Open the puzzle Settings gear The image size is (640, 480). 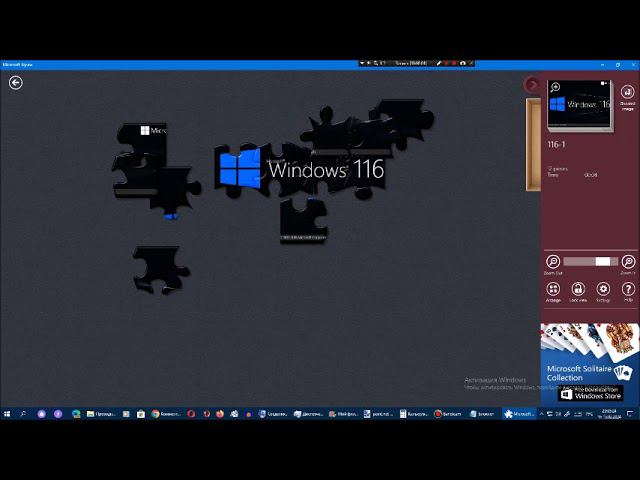point(603,289)
